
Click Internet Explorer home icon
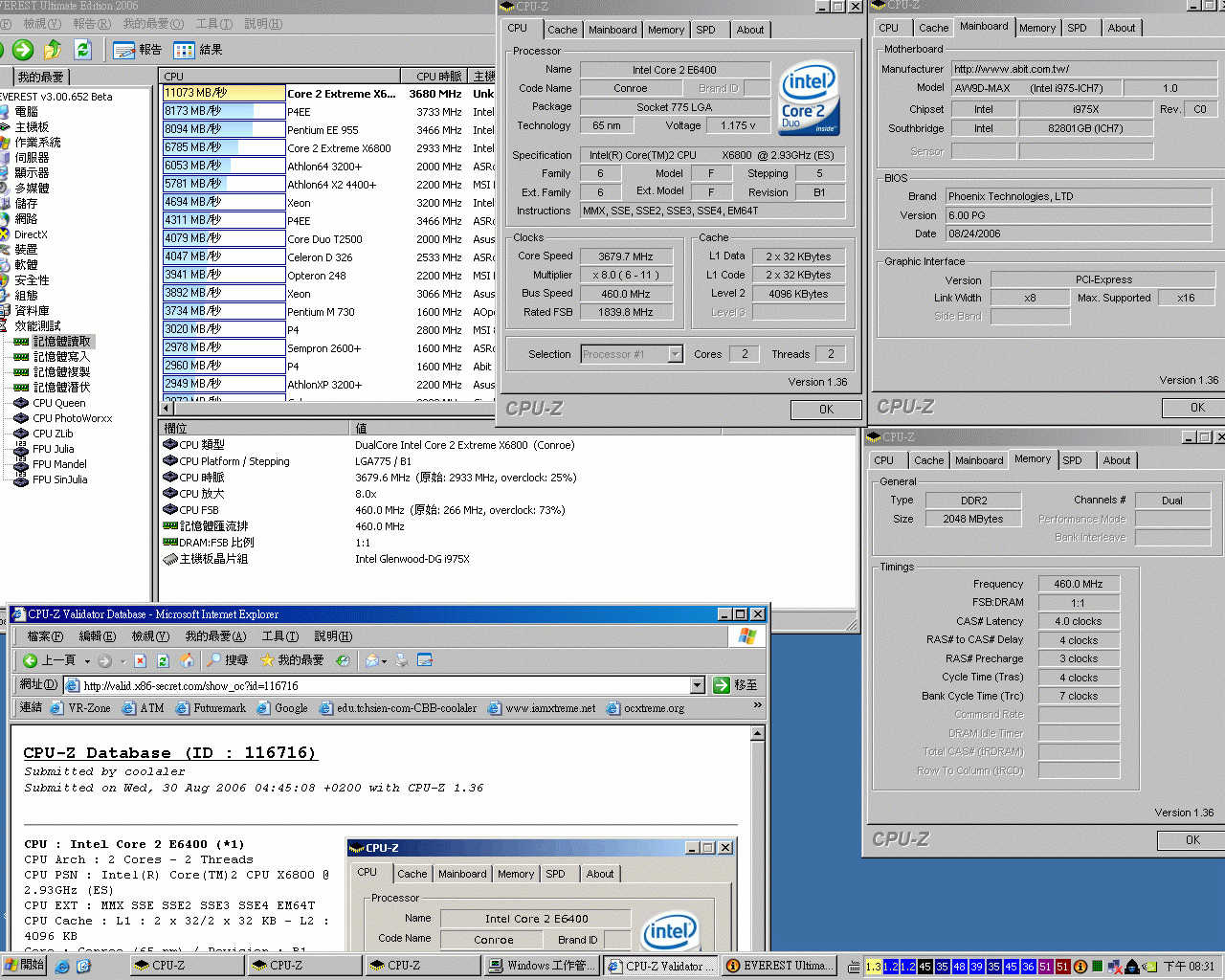pos(187,660)
